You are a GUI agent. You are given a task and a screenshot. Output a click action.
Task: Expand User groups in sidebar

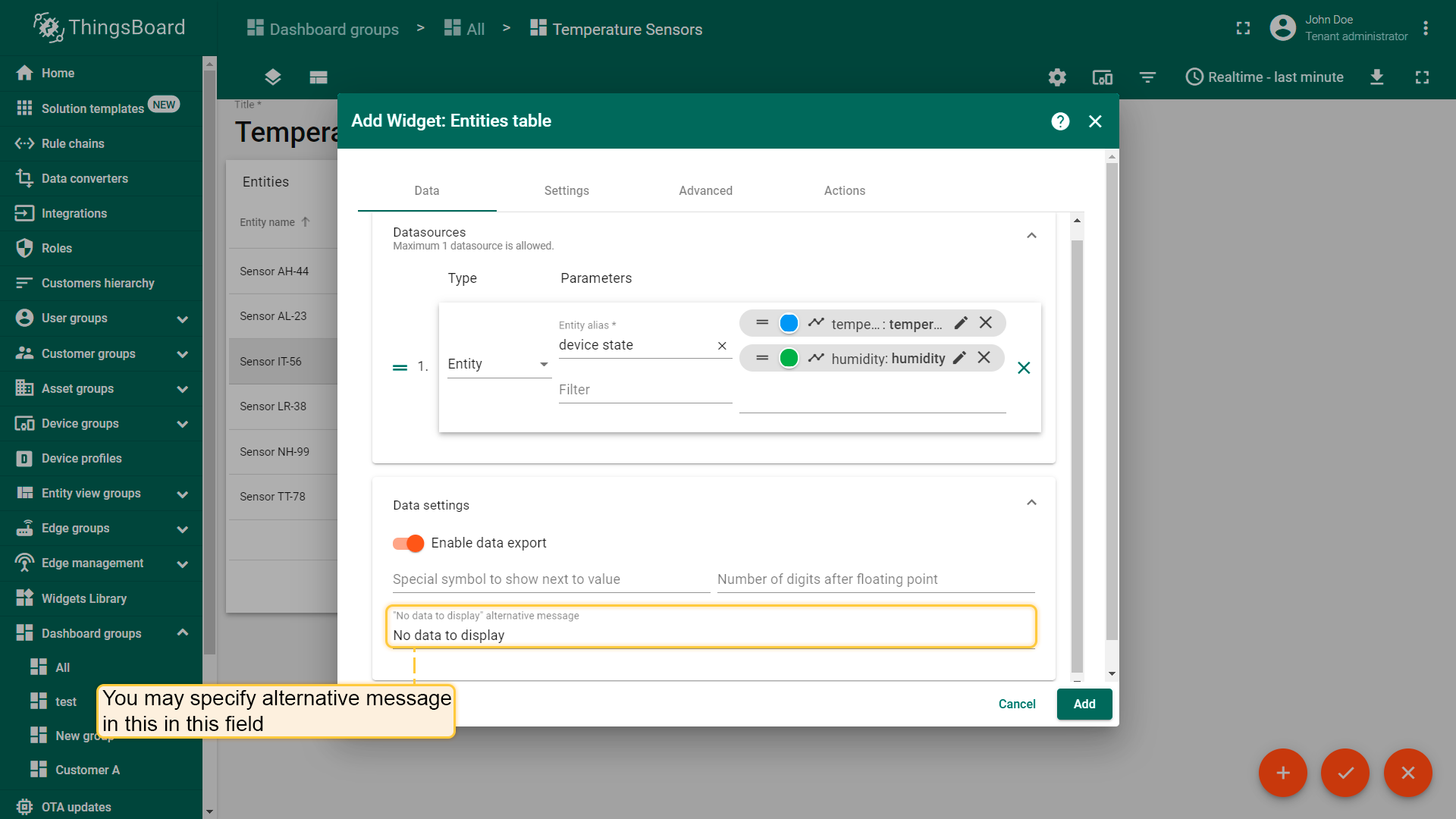[x=182, y=319]
